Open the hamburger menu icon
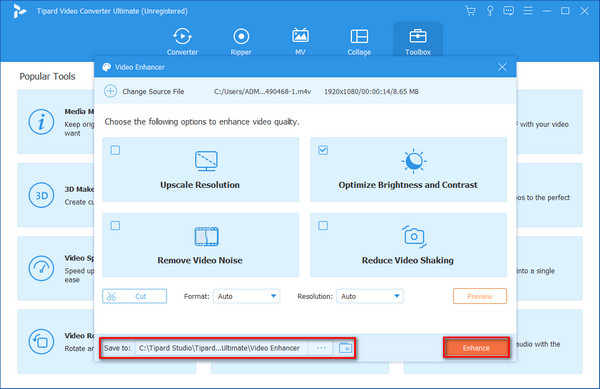600x389 pixels. [x=528, y=11]
